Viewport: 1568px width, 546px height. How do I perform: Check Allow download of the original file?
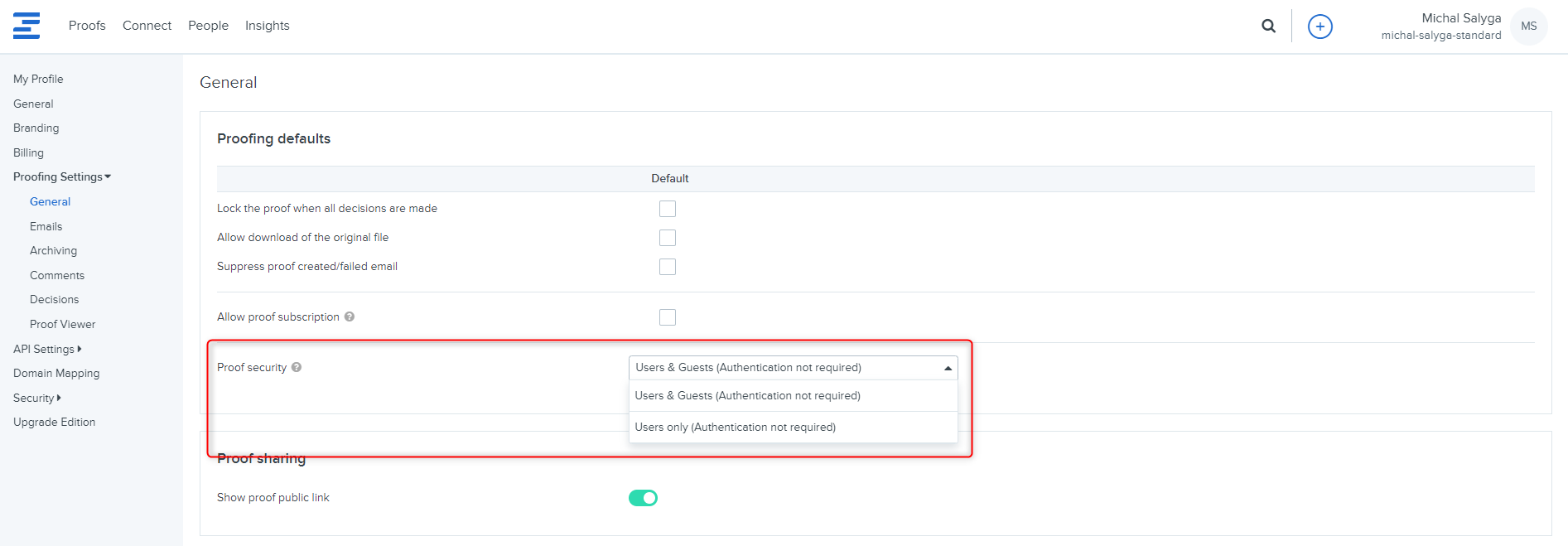tap(668, 238)
